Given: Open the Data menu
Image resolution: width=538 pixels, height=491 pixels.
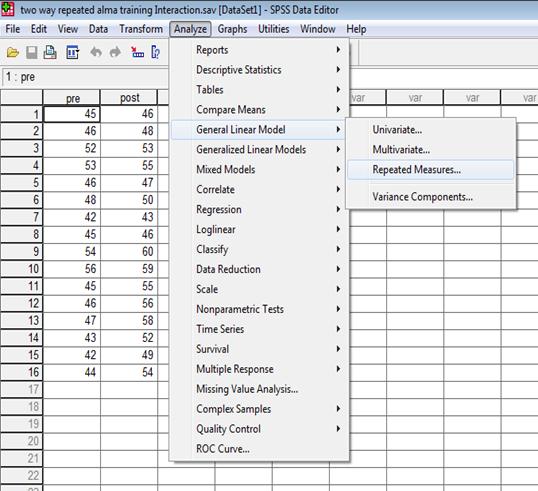Looking at the screenshot, I should 98,29.
